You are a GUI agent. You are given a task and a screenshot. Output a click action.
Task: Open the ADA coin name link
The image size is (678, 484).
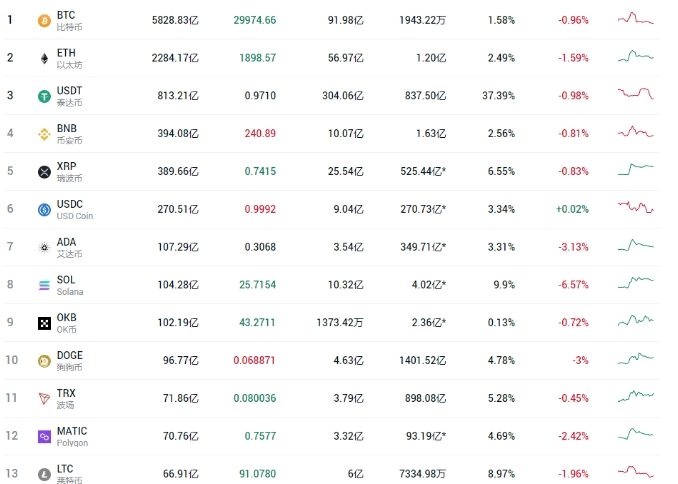66,242
